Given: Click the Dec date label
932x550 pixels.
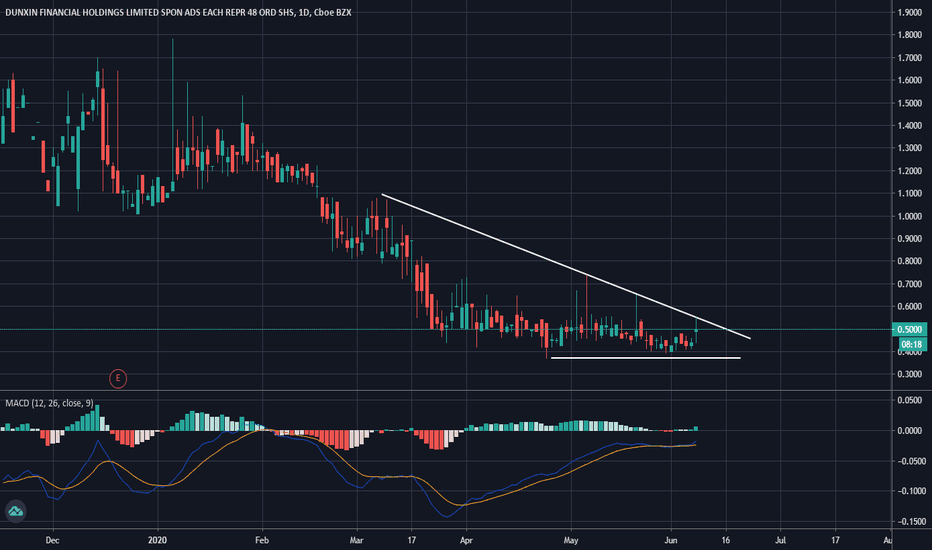Looking at the screenshot, I should tap(52, 540).
